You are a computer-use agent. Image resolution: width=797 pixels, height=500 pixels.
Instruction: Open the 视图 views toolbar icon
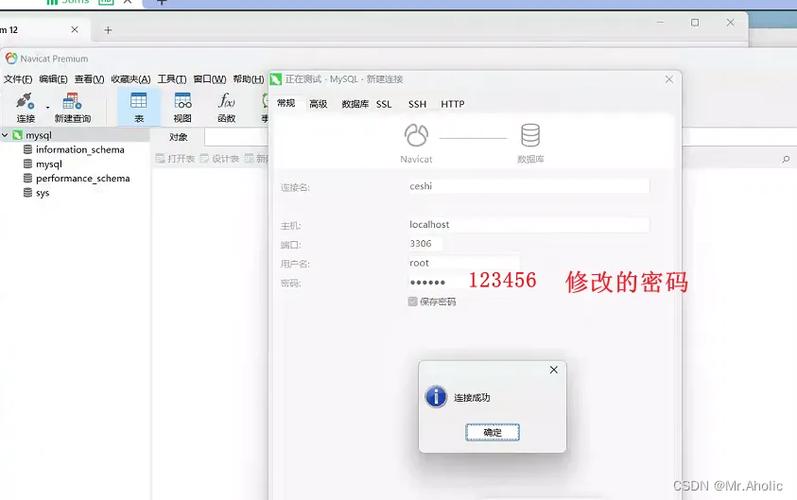(182, 107)
